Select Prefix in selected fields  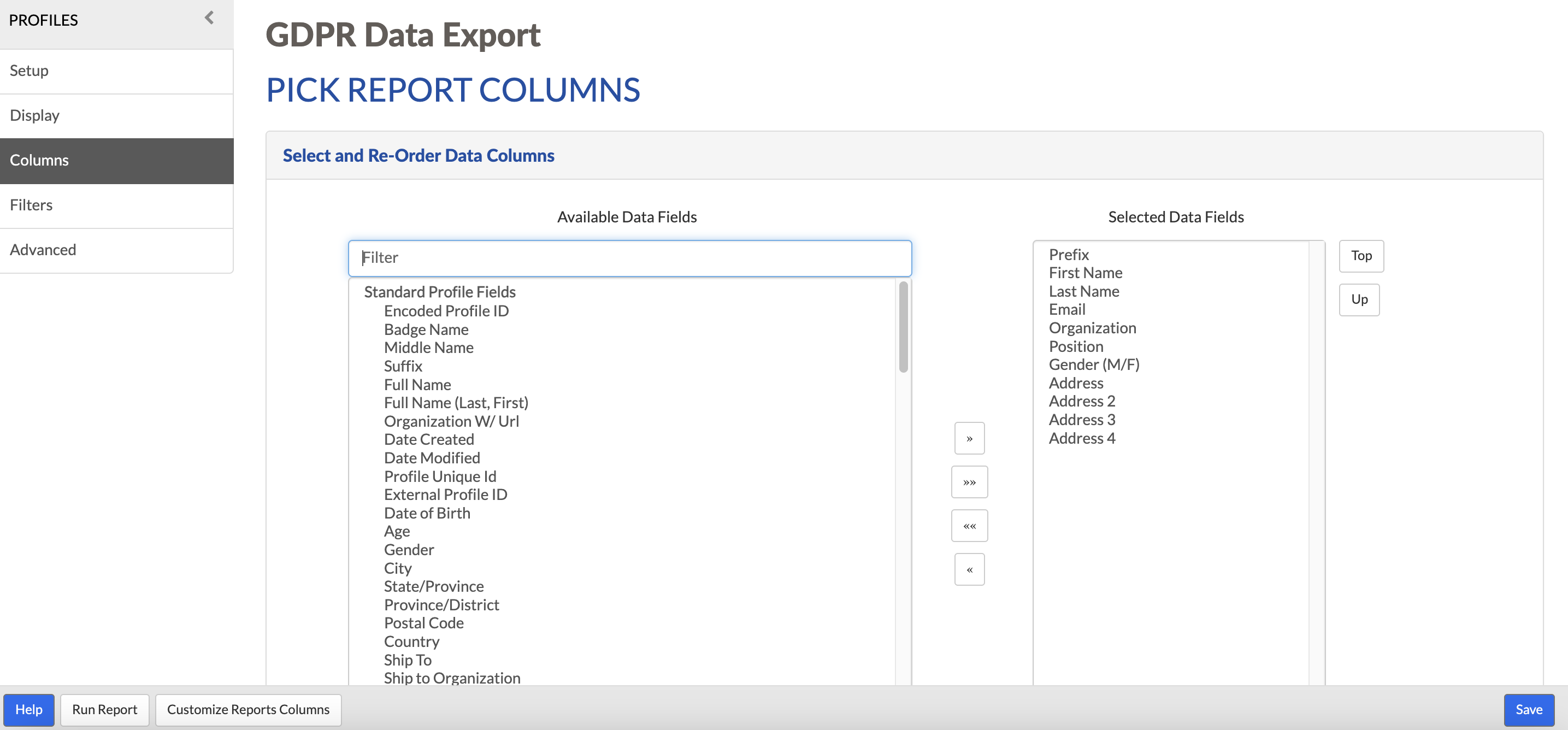click(1068, 255)
